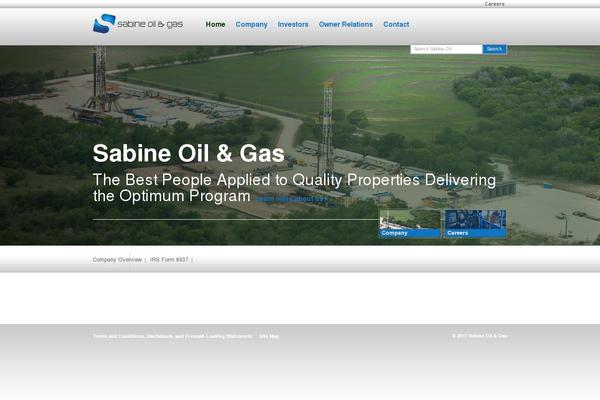600x400 pixels.
Task: Select the Careers thumbnail tile
Action: (475, 224)
